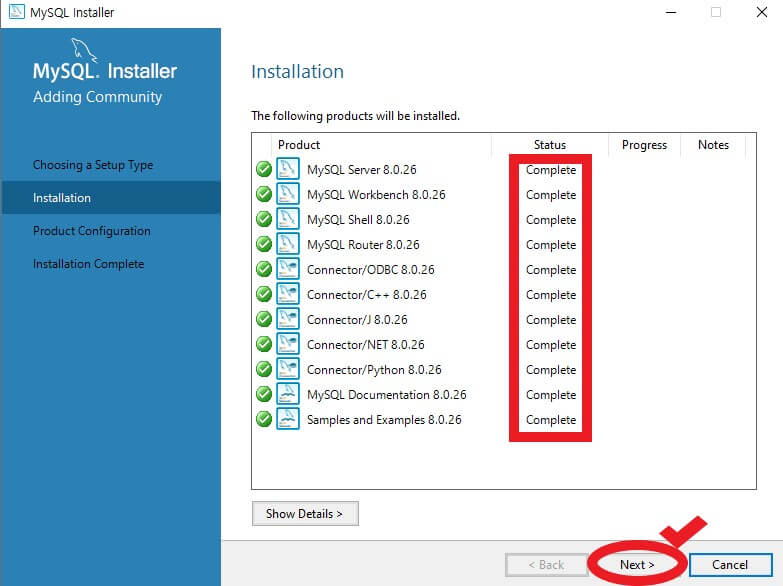Expand details with Show Details button
The image size is (783, 586).
click(305, 514)
